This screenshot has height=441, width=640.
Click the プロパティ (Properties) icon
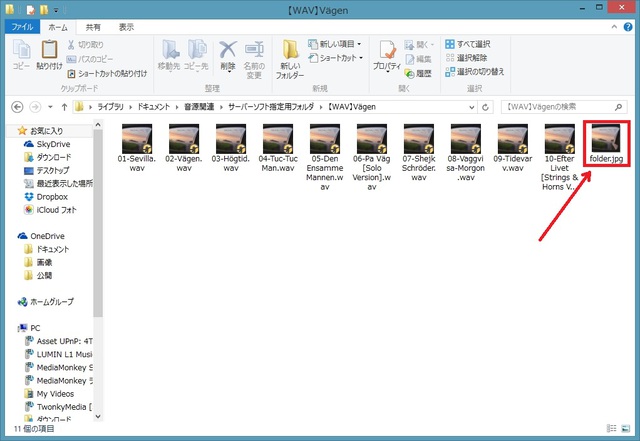[386, 55]
